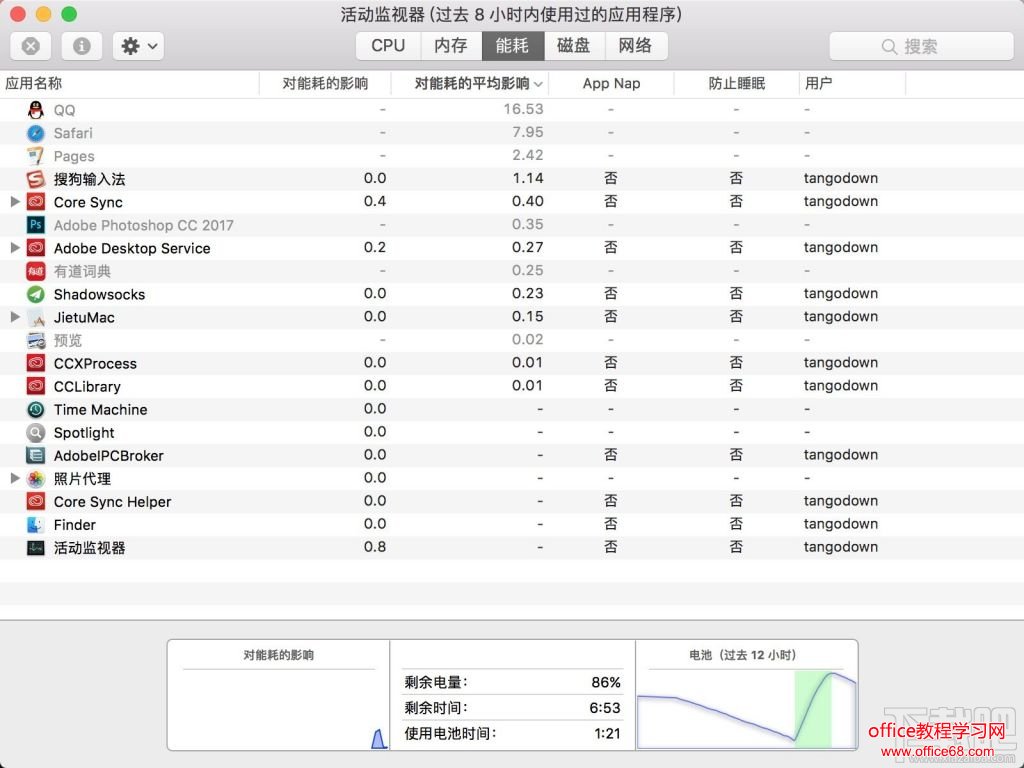The height and width of the screenshot is (768, 1024).
Task: Select the Adobe Photoshop CC 2017 icon
Action: pos(36,225)
